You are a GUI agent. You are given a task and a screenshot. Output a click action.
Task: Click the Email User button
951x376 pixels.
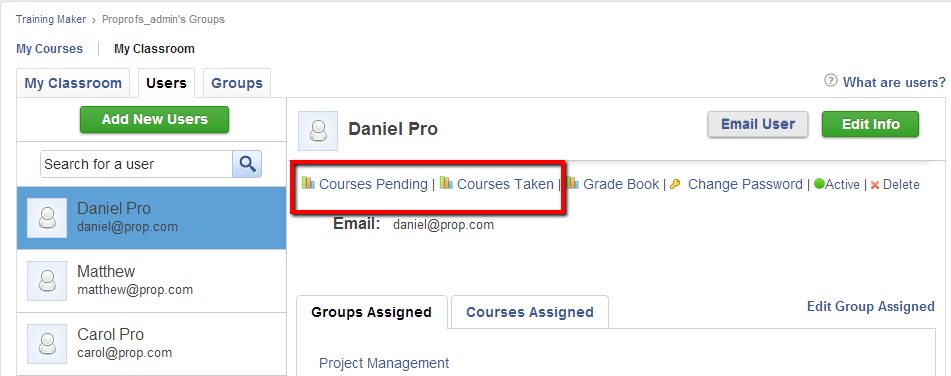[758, 124]
